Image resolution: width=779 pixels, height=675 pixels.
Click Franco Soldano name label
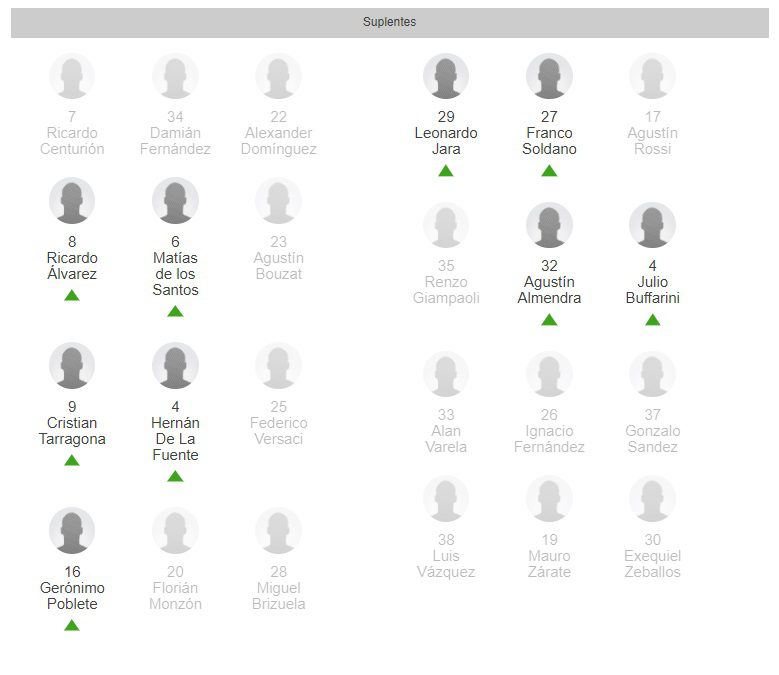click(x=549, y=141)
